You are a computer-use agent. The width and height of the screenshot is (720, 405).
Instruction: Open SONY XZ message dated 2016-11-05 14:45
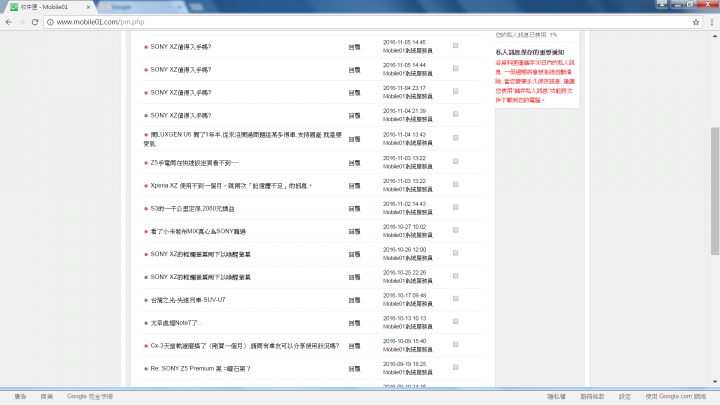[x=181, y=47]
